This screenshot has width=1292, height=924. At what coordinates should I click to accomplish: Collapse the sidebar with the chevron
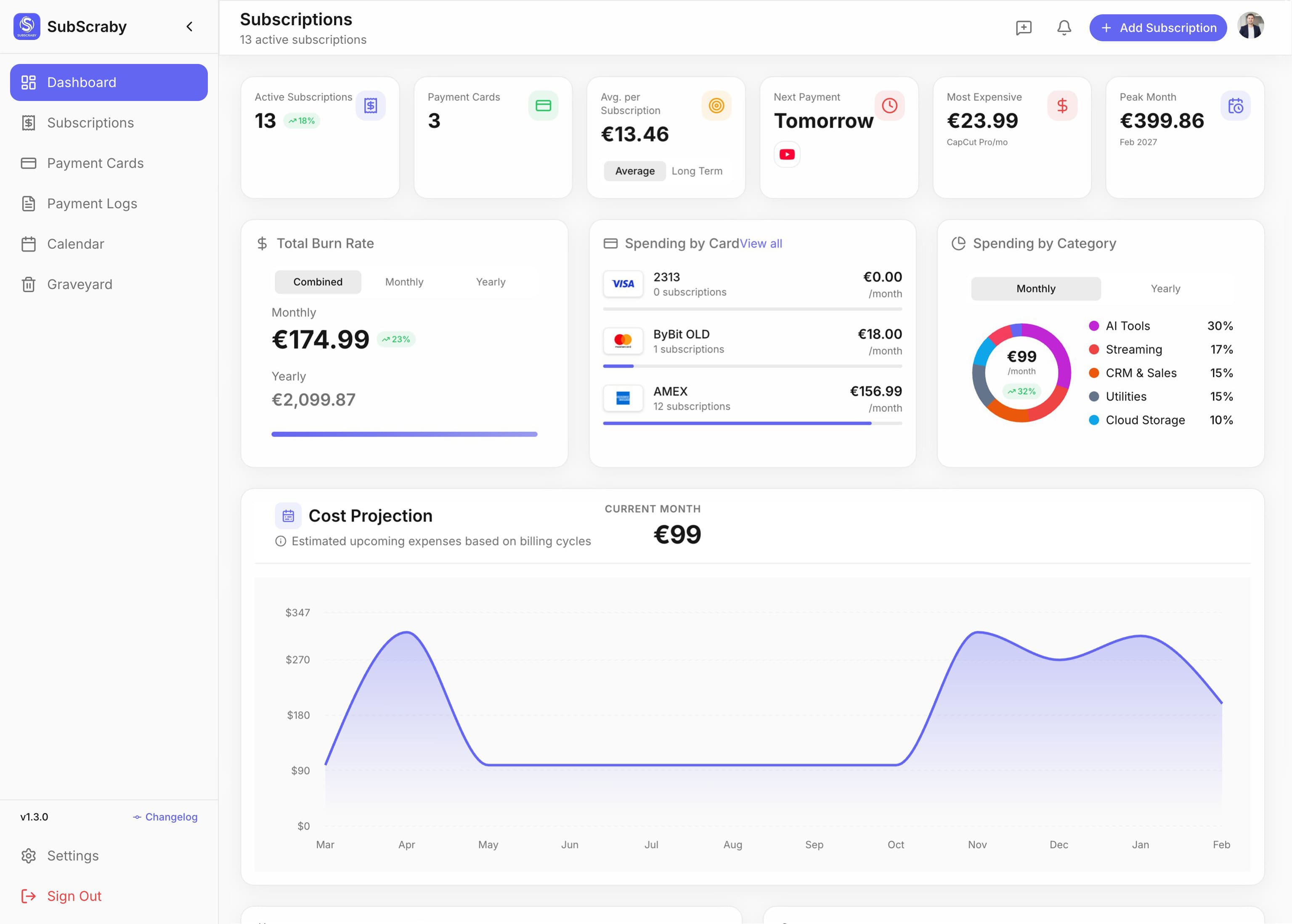click(x=189, y=27)
